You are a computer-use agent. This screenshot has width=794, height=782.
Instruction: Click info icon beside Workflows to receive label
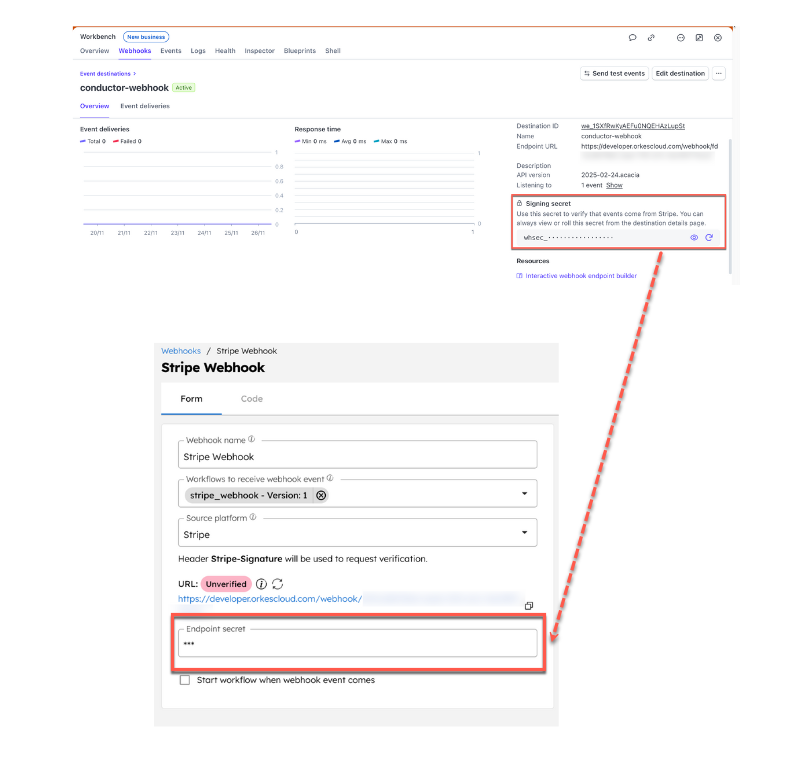click(330, 478)
